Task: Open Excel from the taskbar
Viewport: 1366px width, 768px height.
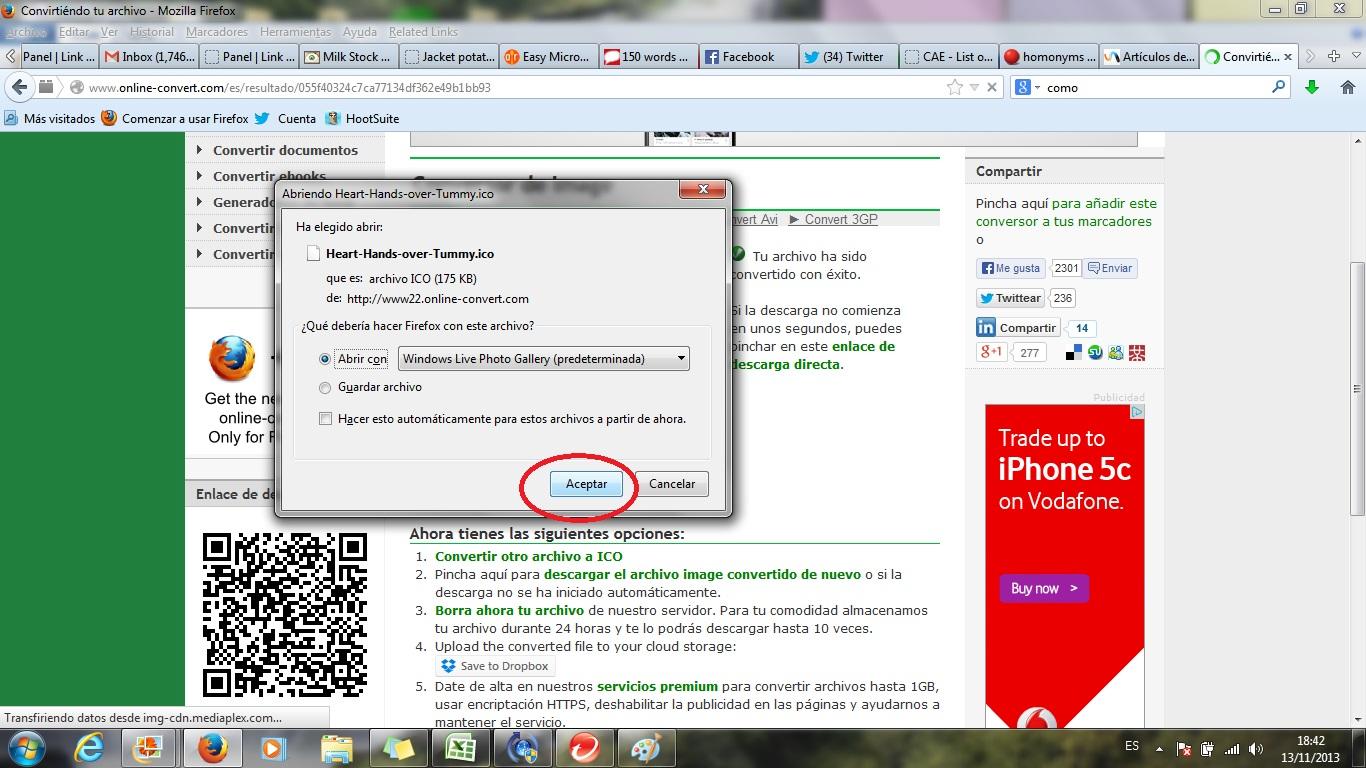Action: click(x=460, y=748)
